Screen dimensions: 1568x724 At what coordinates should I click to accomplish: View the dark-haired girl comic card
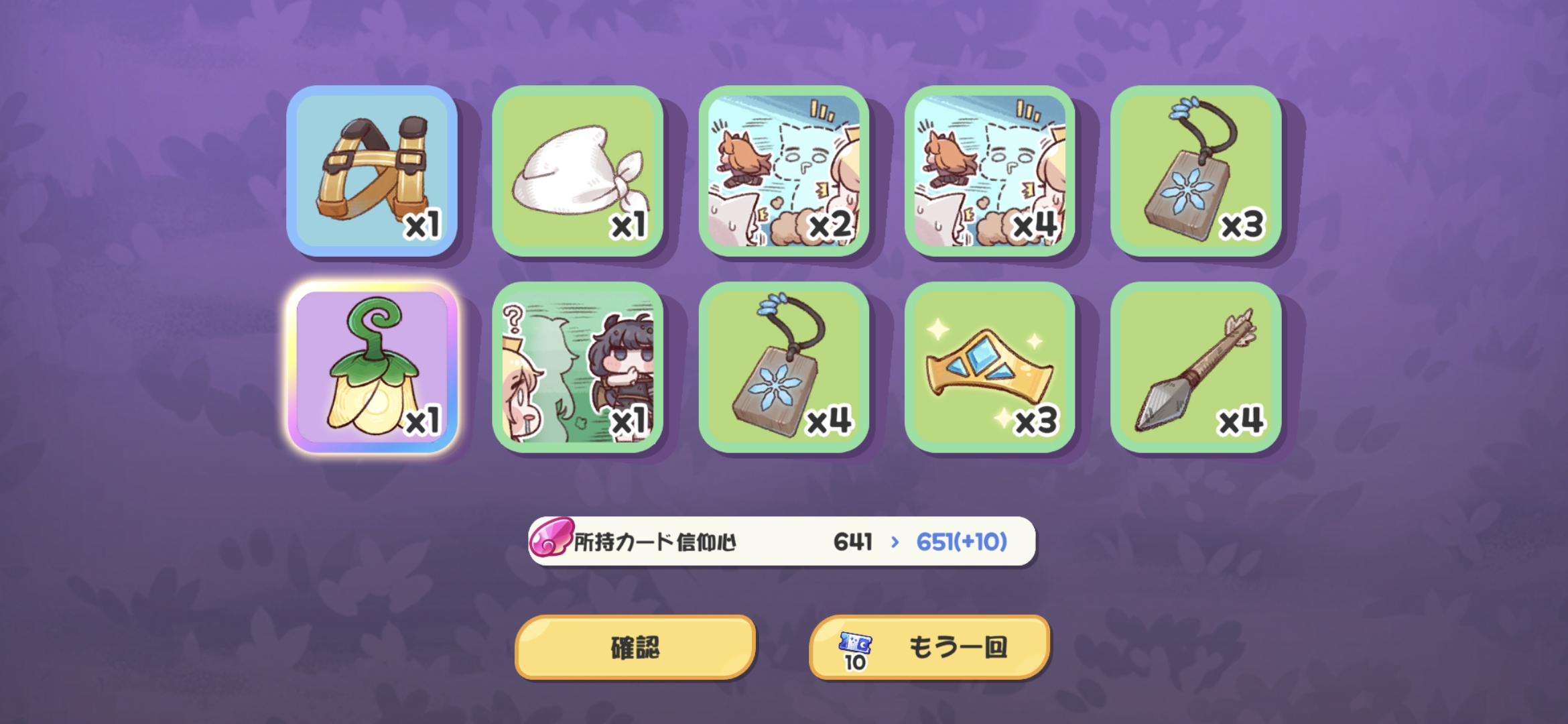[578, 367]
